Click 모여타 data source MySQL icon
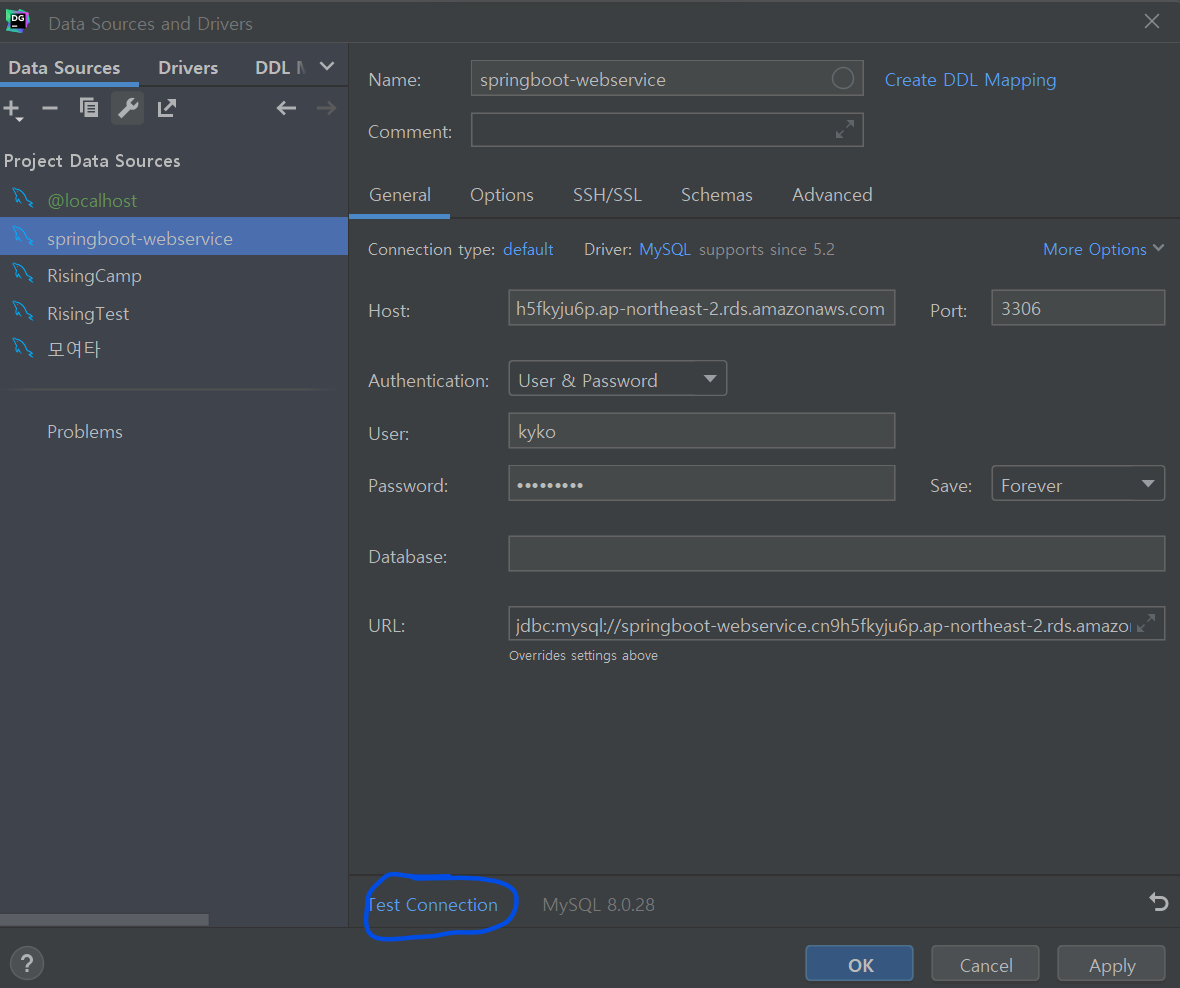This screenshot has height=988, width=1180. [x=23, y=348]
